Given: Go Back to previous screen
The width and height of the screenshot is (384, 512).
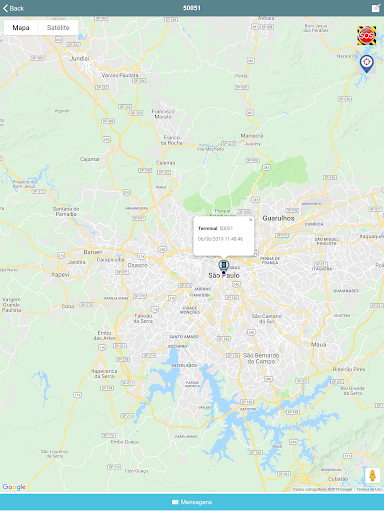Looking at the screenshot, I should click(13, 8).
